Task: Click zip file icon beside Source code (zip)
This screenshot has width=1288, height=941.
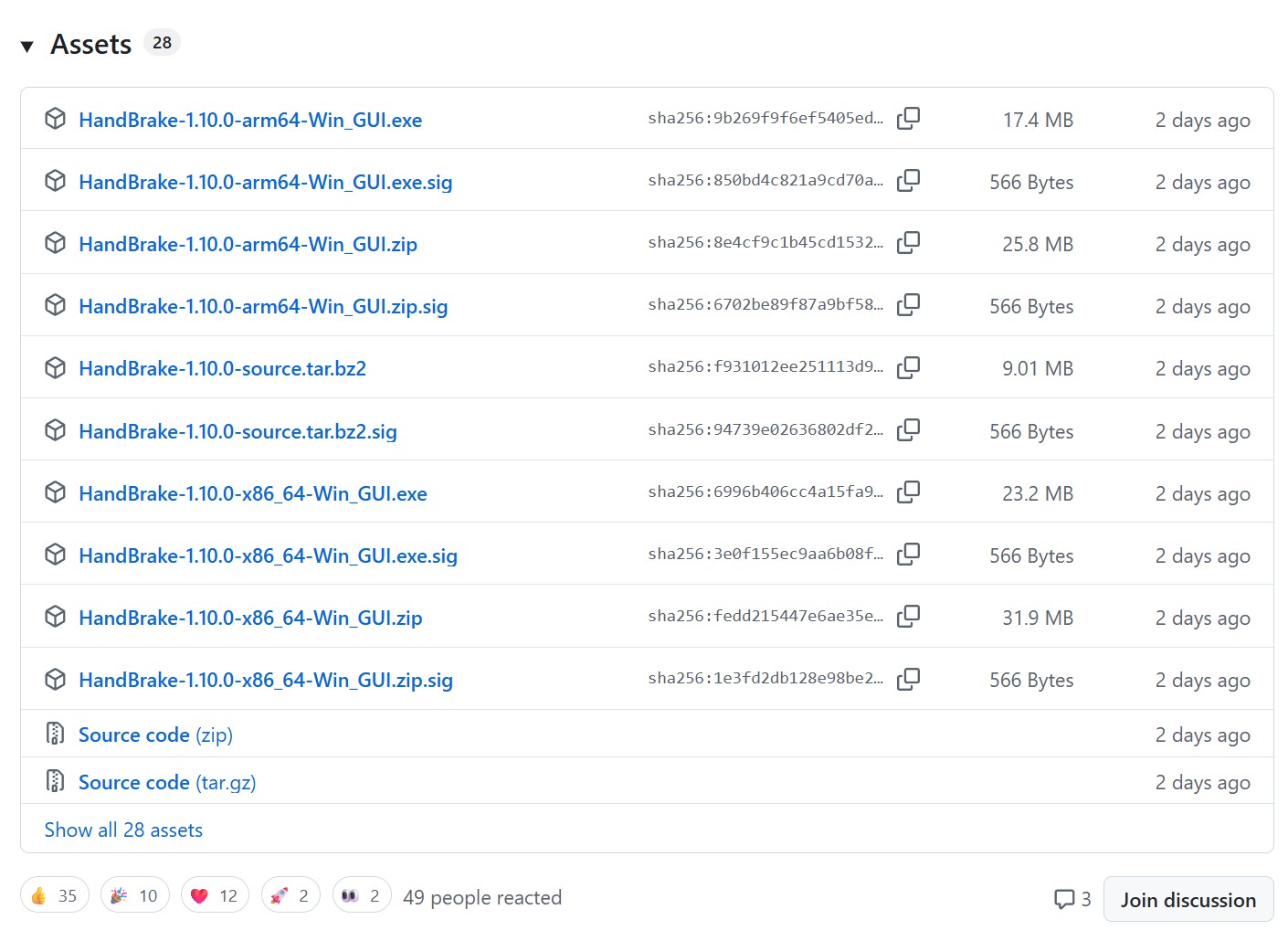Action: pos(55,733)
